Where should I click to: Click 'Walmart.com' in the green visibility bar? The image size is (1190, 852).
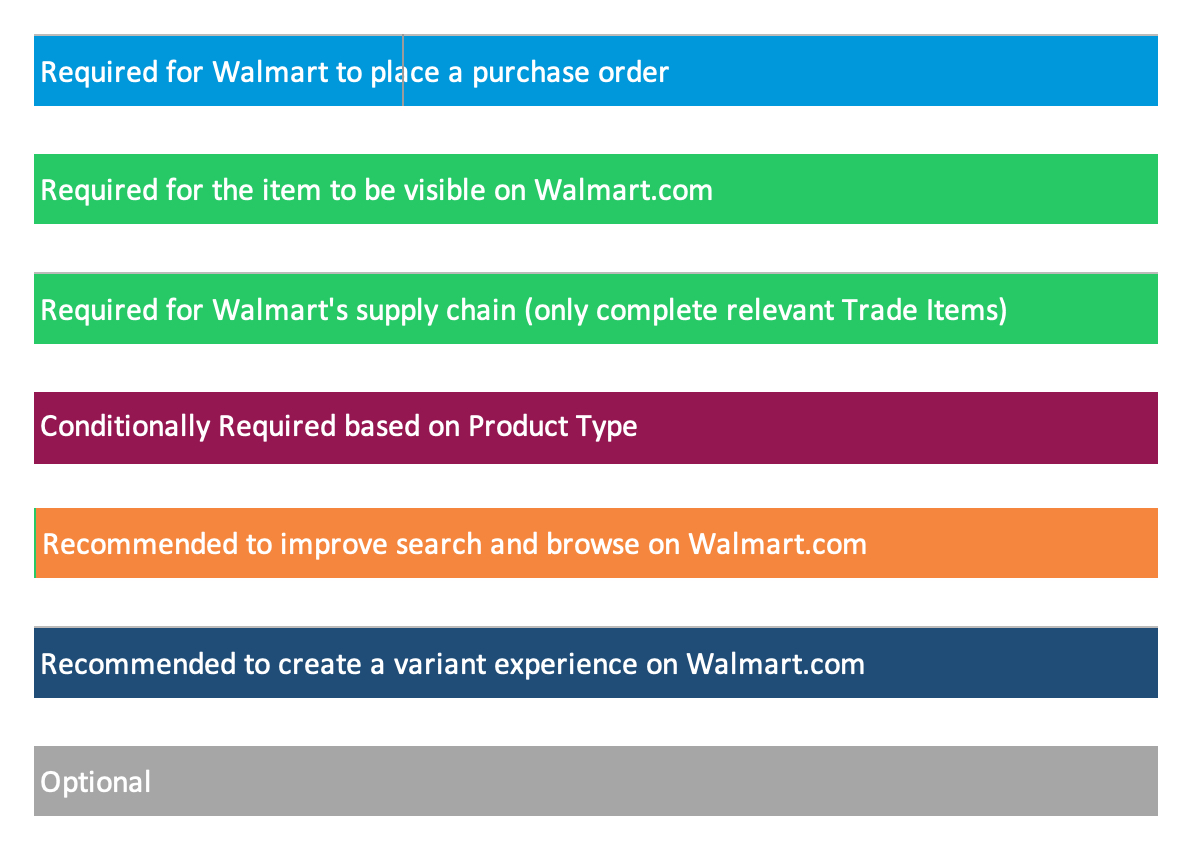click(624, 189)
